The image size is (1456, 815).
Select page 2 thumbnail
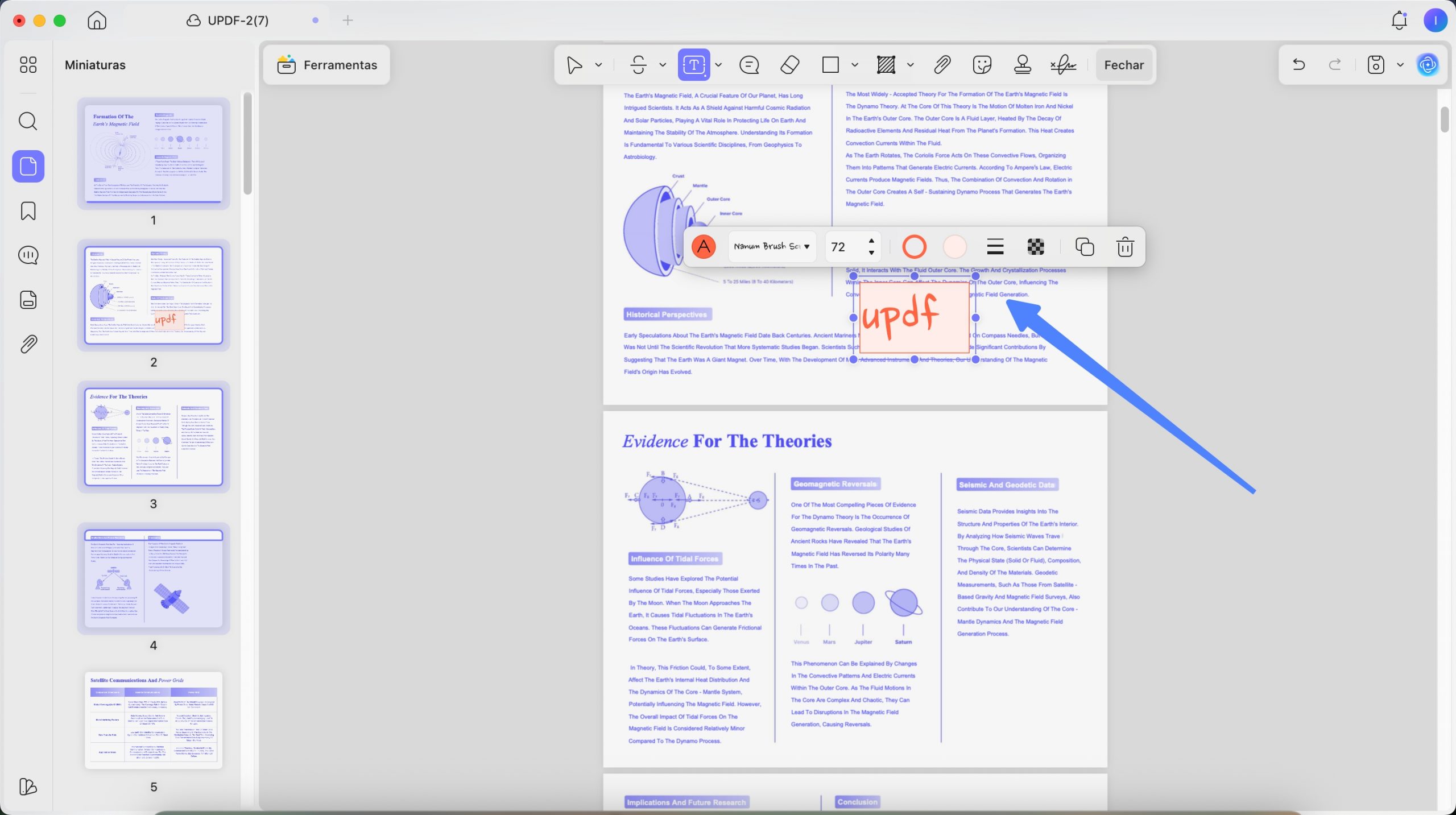[154, 295]
